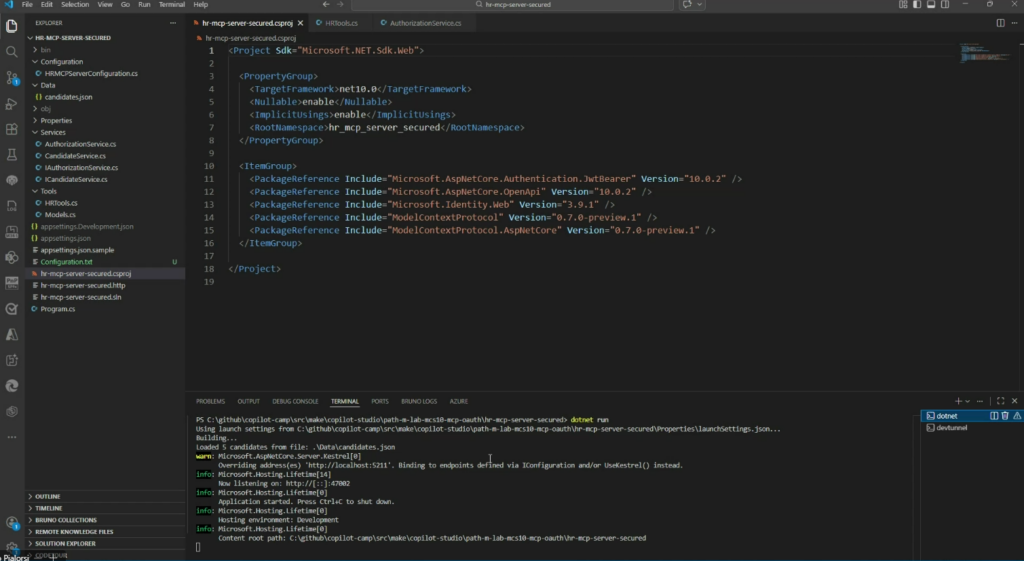Kill the dotnet terminal with trash icon
The image size is (1024, 561).
pos(1005,415)
